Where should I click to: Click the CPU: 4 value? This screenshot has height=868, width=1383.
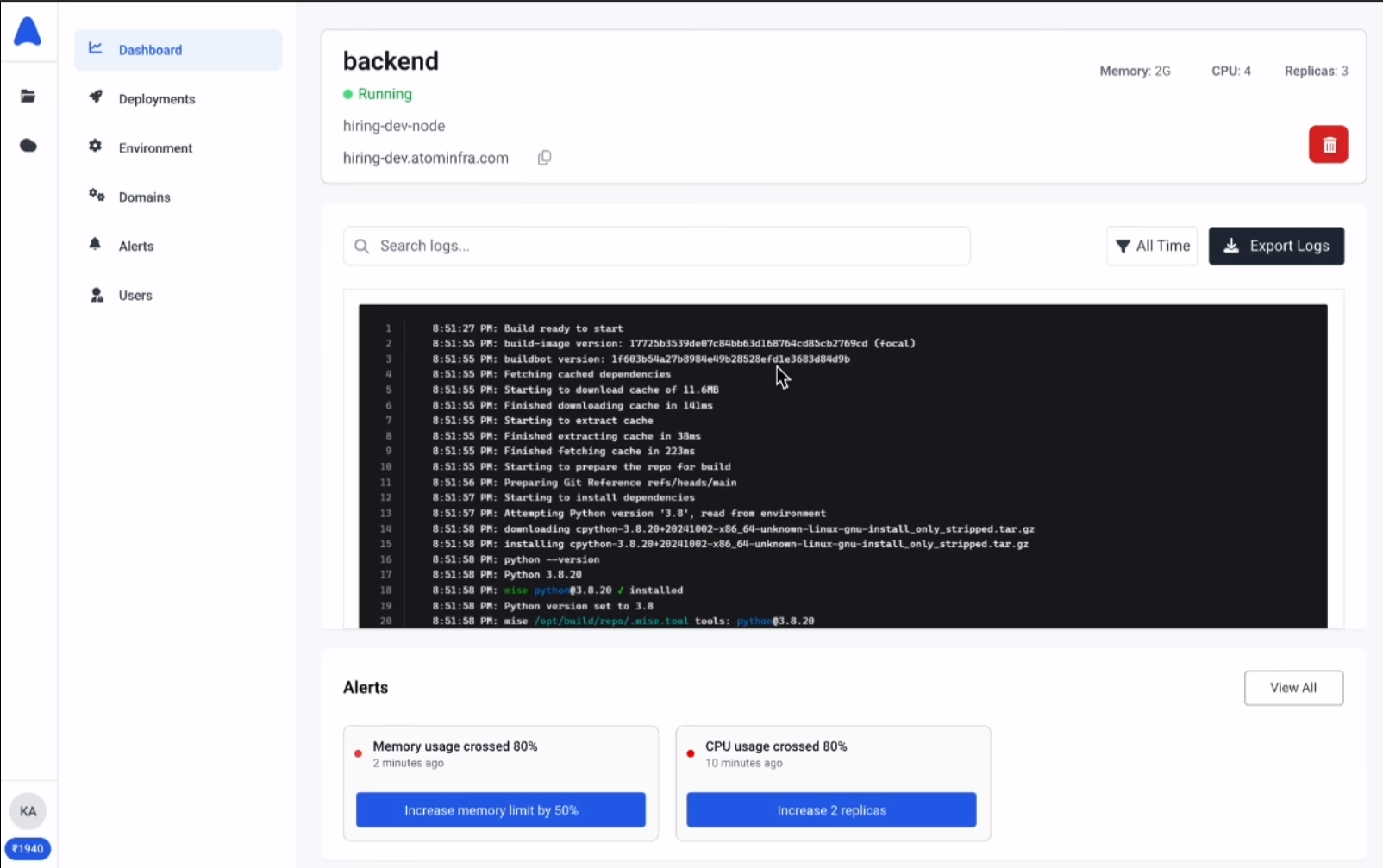point(1231,71)
